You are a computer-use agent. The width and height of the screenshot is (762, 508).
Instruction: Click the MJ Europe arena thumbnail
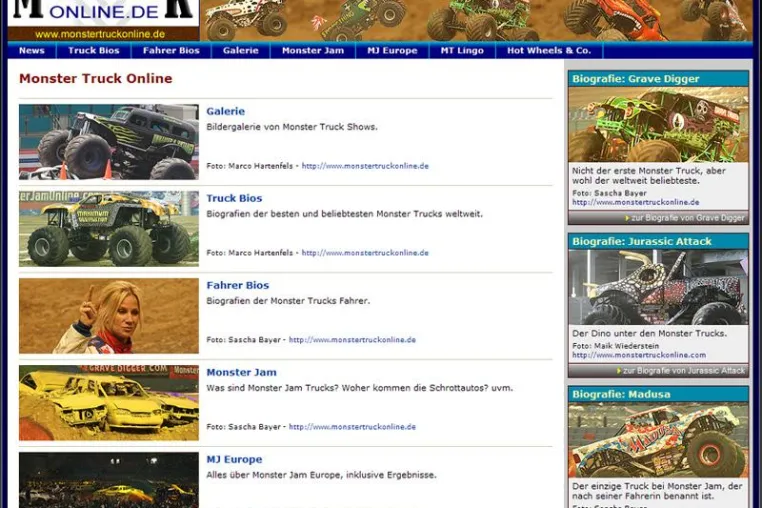(109, 480)
